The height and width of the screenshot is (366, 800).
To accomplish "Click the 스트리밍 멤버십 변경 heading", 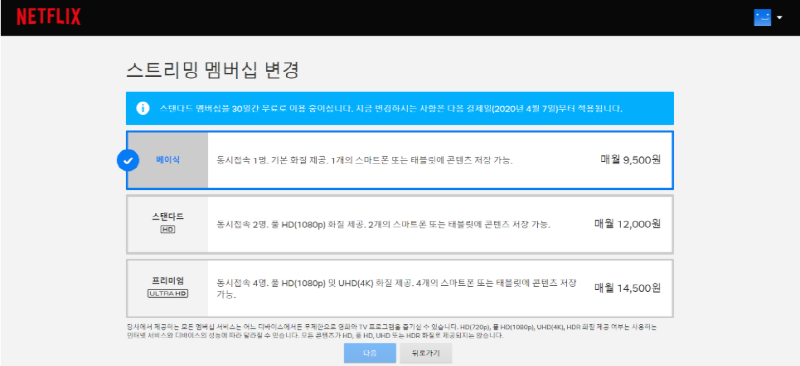I will coord(212,70).
